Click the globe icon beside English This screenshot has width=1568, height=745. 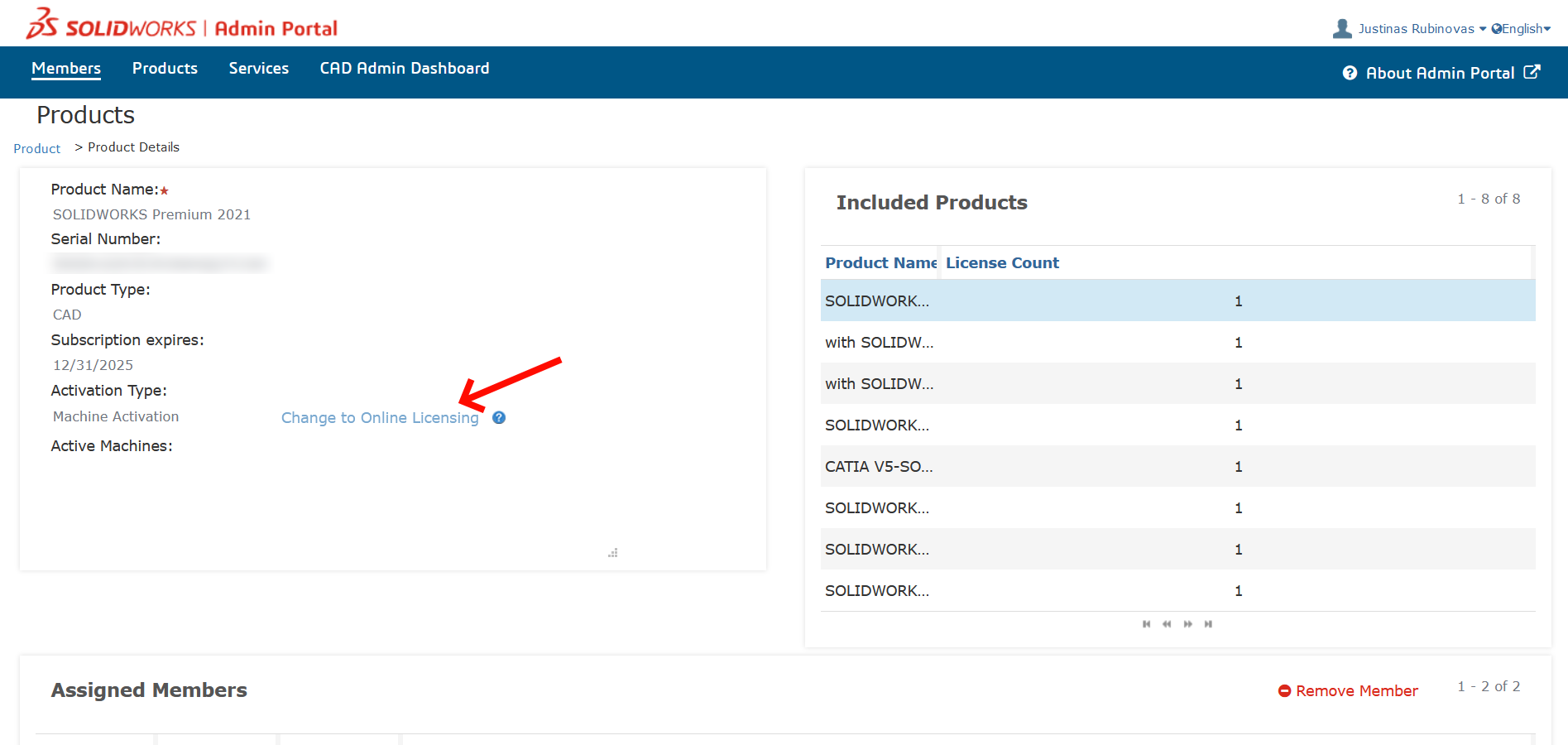[1496, 29]
